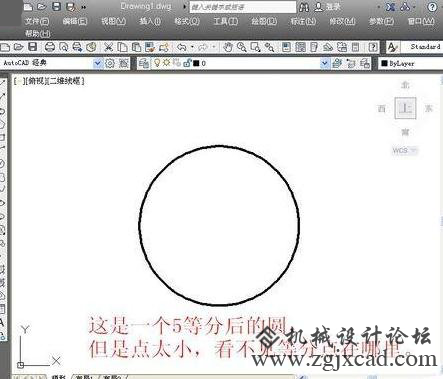444x380 pixels.
Task: Expand the Undo history dropdown arrow
Action: pyautogui.click(x=192, y=47)
